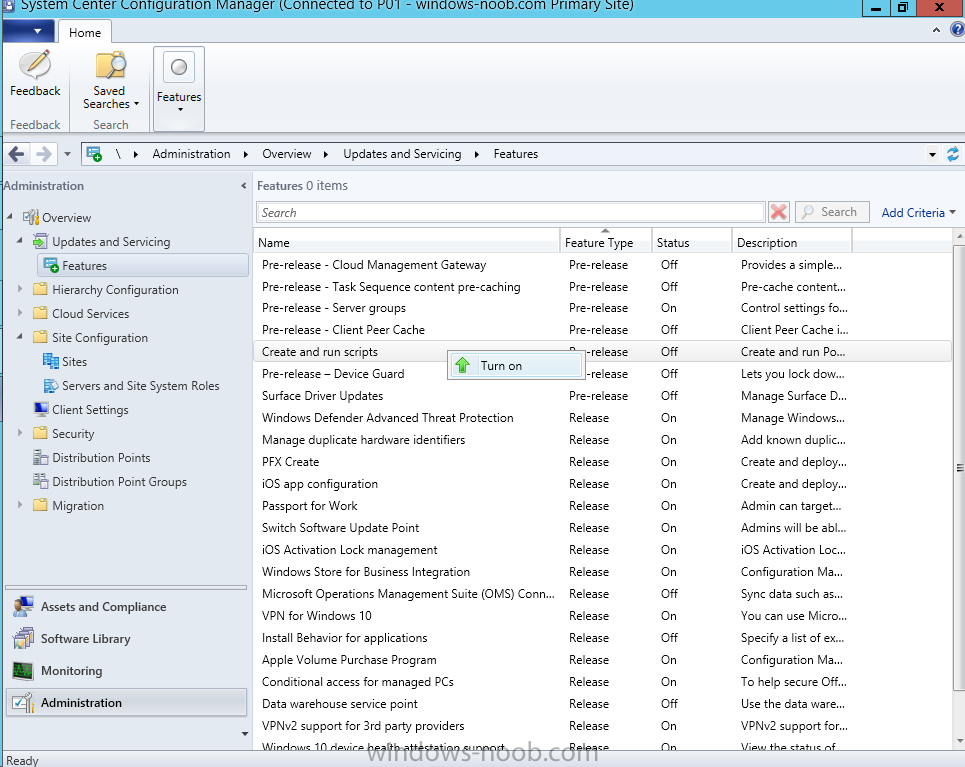Screen dimensions: 965x767
Task: Open the application menu dropdown button
Action: point(28,31)
